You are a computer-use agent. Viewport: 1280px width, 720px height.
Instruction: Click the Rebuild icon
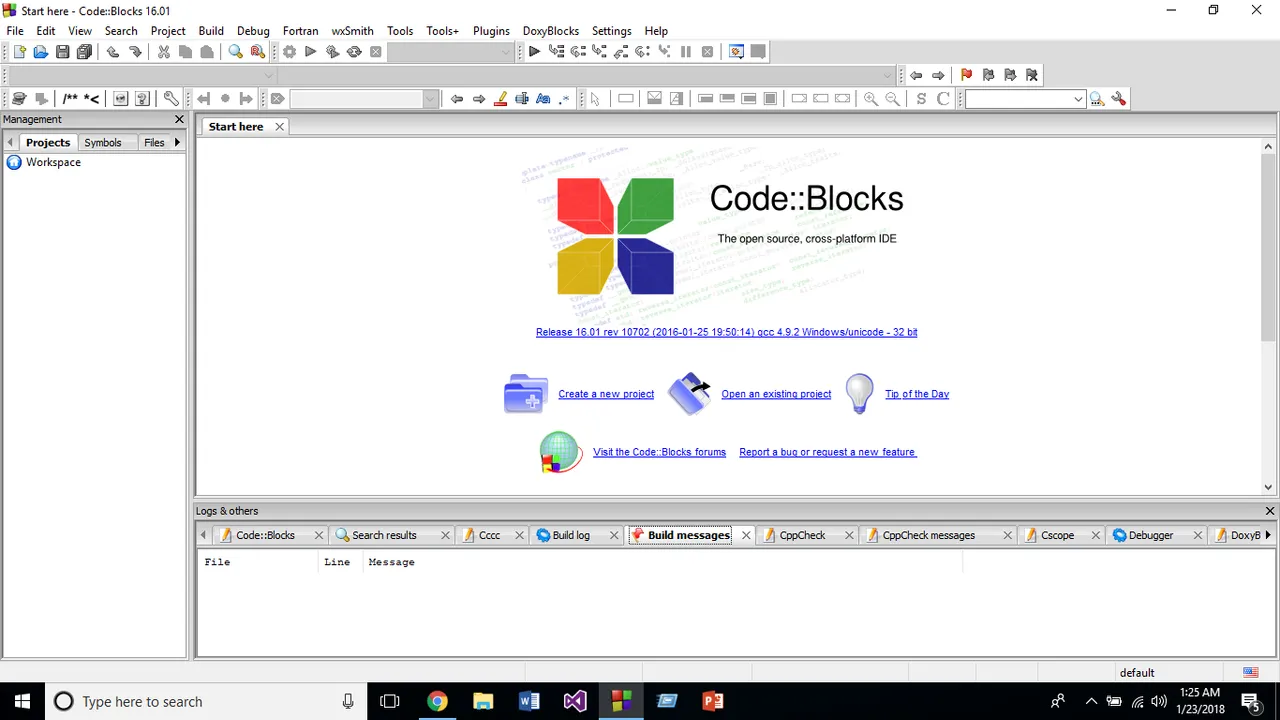click(x=354, y=52)
